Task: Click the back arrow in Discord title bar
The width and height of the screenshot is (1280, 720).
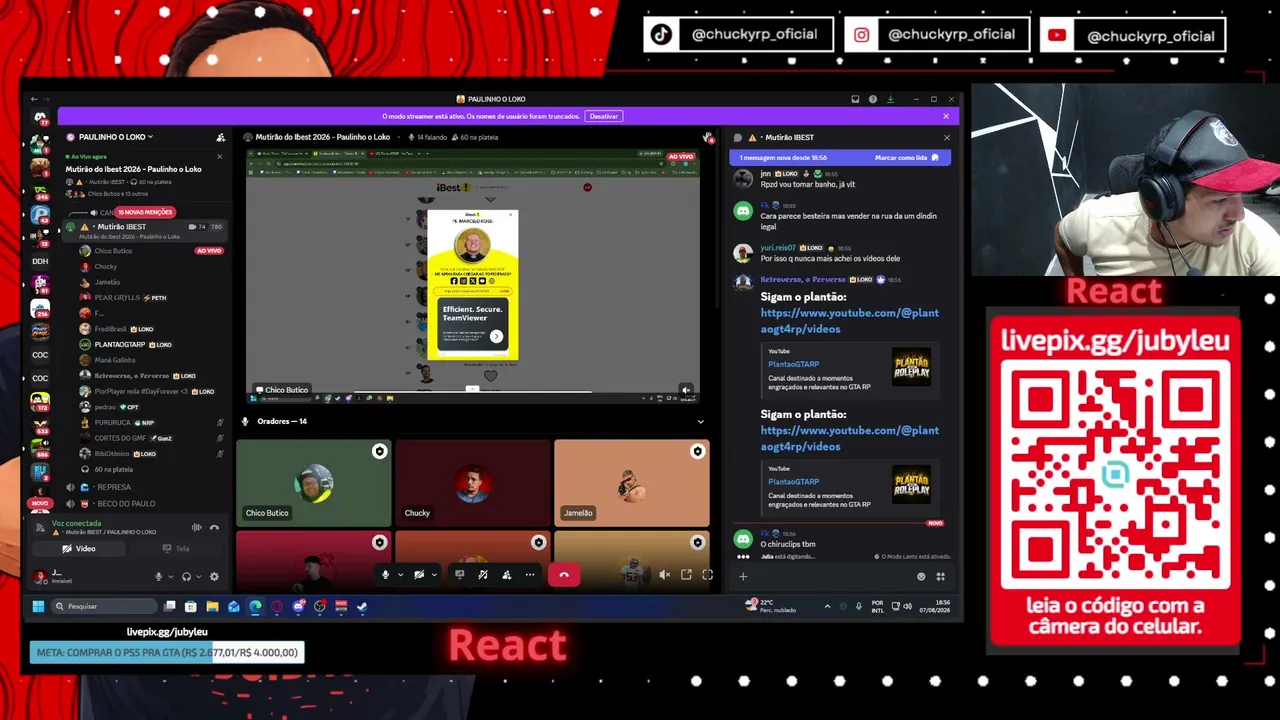Action: [34, 99]
